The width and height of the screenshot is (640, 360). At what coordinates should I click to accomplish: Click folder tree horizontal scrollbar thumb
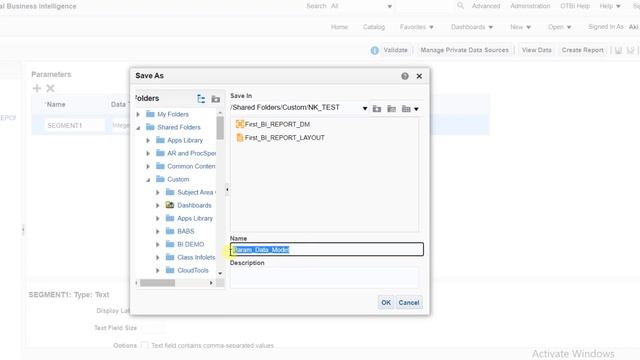coord(157,282)
